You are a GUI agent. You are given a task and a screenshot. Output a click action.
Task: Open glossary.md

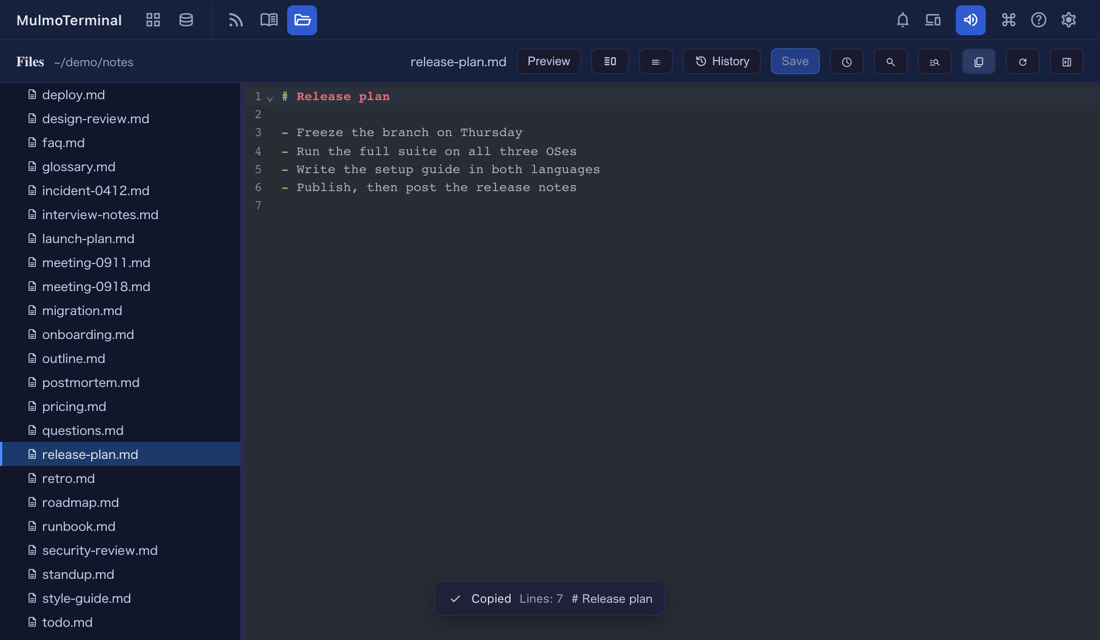point(120,166)
